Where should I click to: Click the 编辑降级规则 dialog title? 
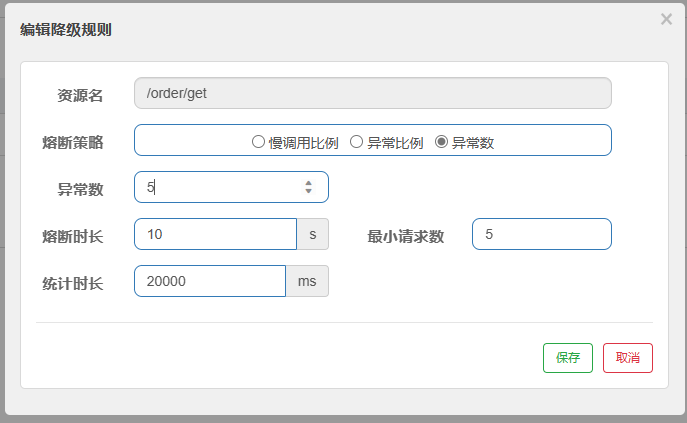[66, 30]
